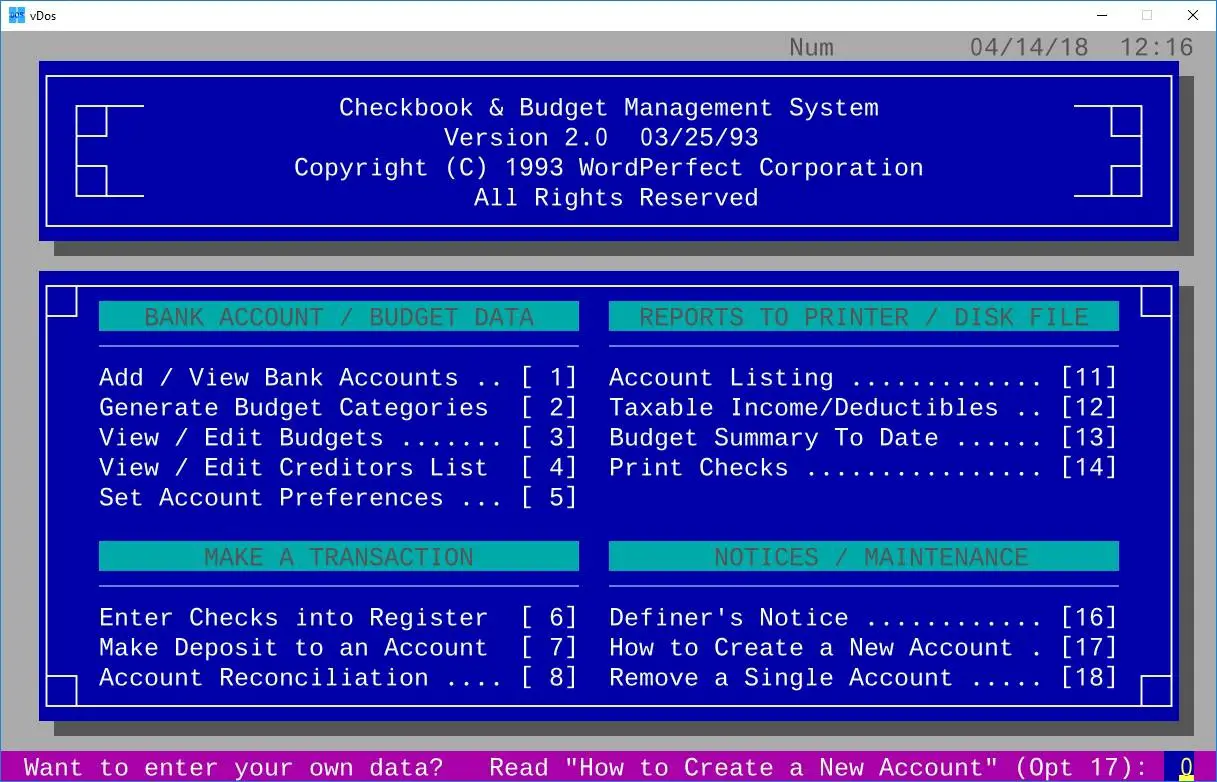
Task: Maximize the vDos window
Action: coord(1147,15)
